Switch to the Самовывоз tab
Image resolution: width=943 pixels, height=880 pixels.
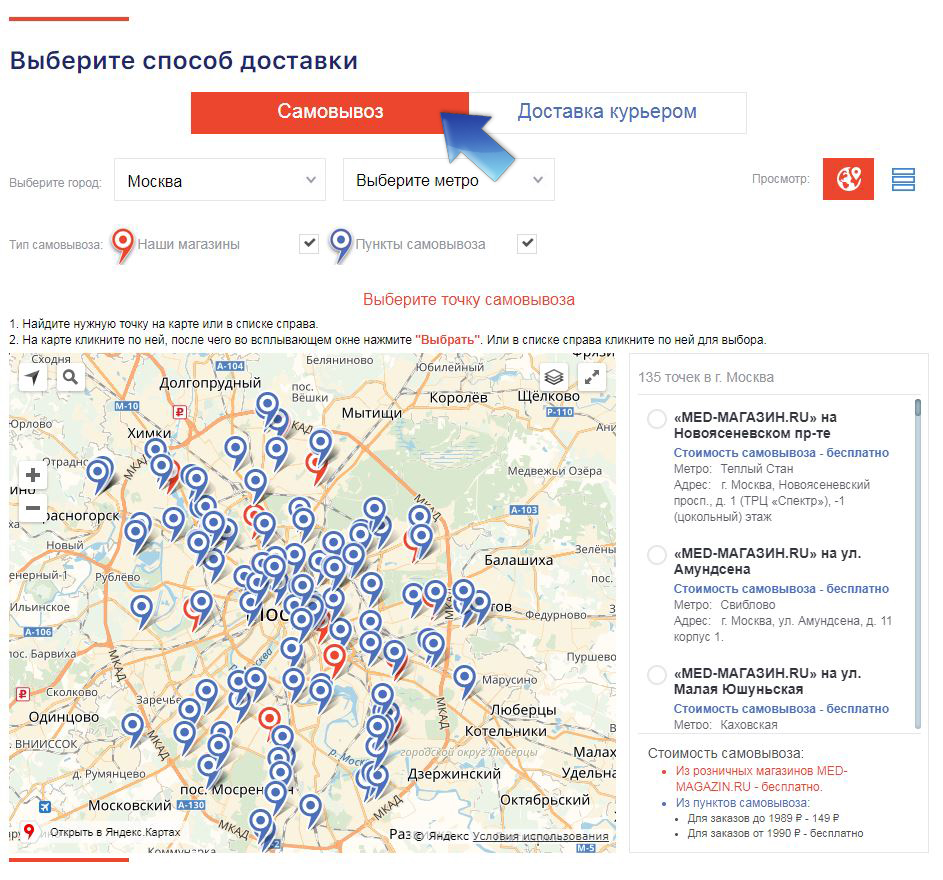click(x=330, y=112)
